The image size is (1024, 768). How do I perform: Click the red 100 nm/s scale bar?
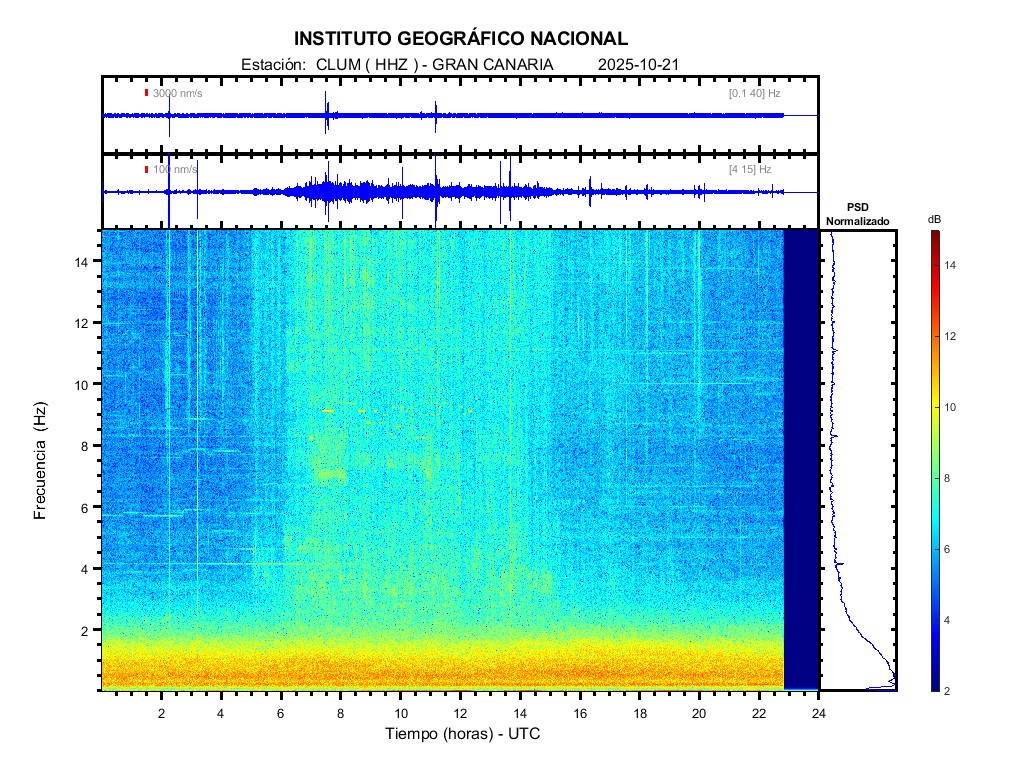[x=147, y=170]
